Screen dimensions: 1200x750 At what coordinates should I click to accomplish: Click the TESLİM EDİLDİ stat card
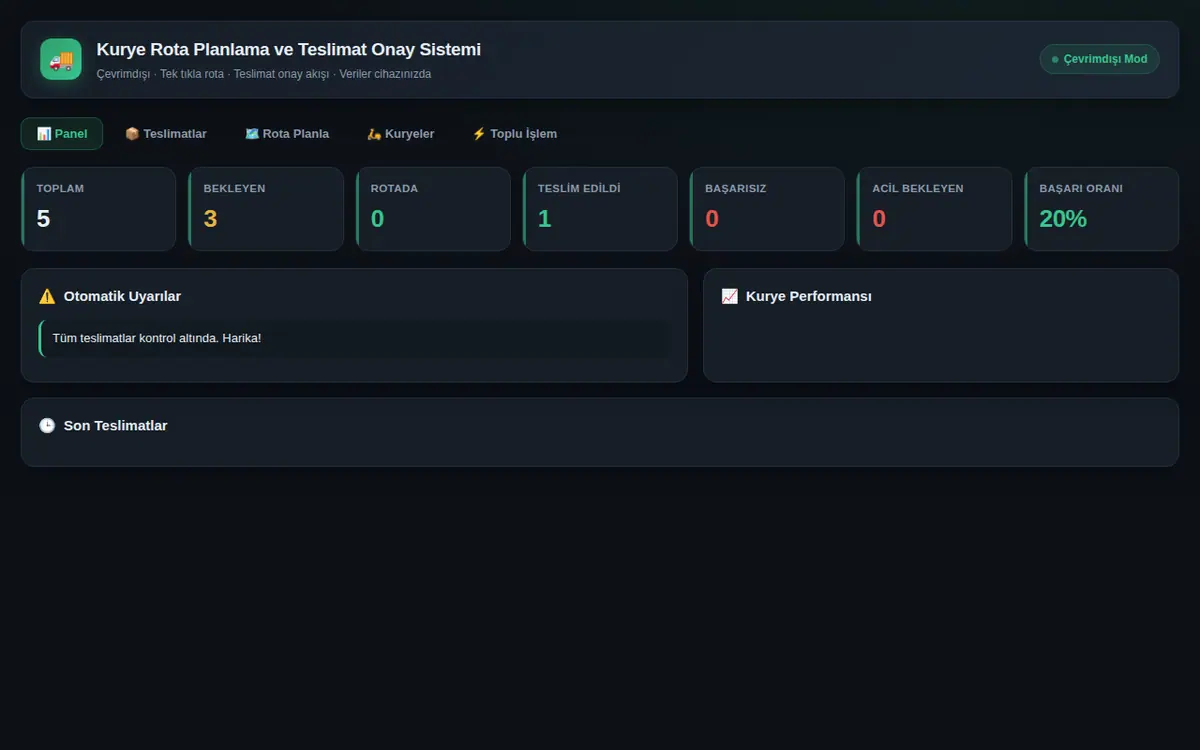click(600, 209)
